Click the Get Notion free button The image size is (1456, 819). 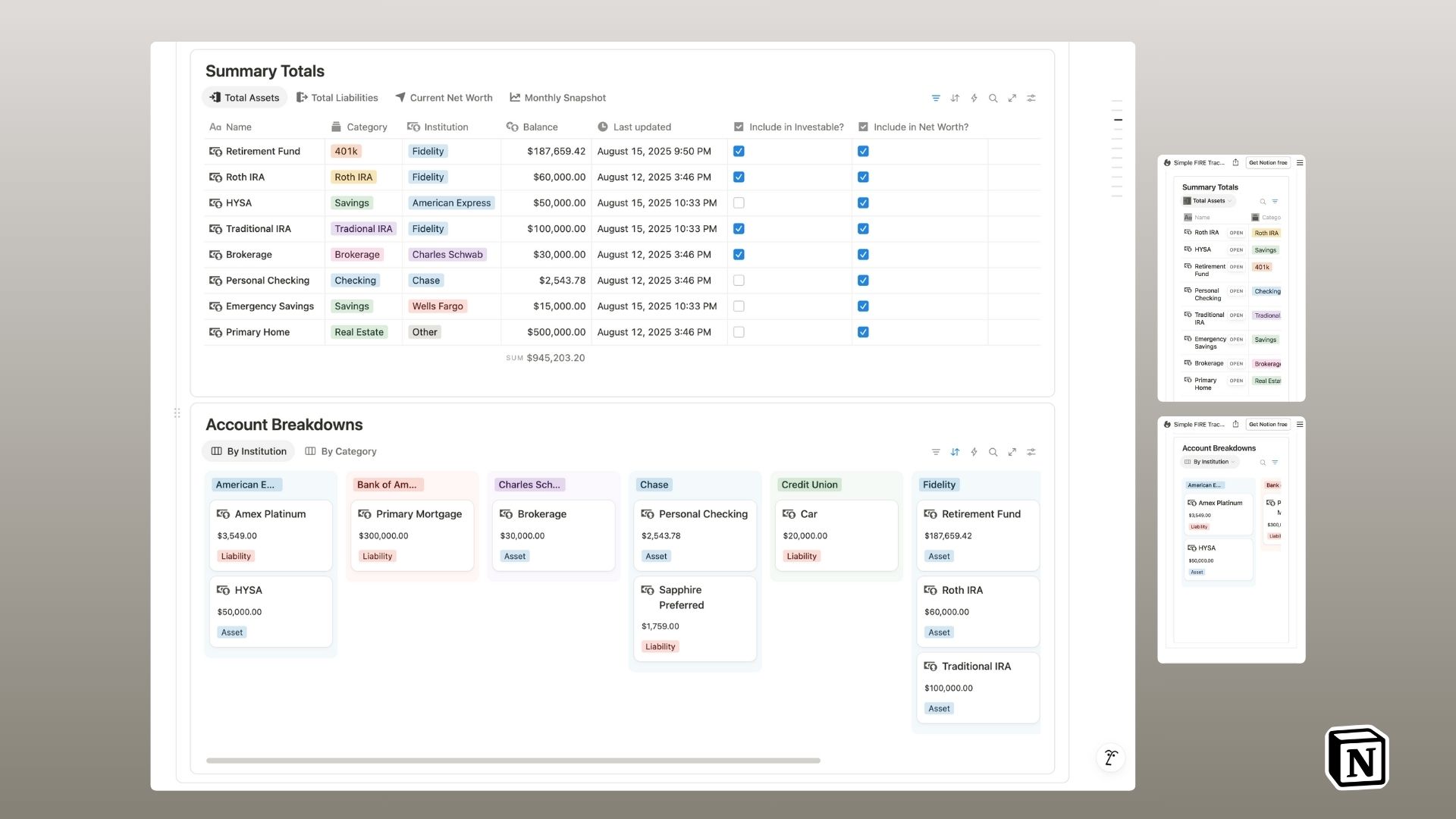click(x=1268, y=162)
